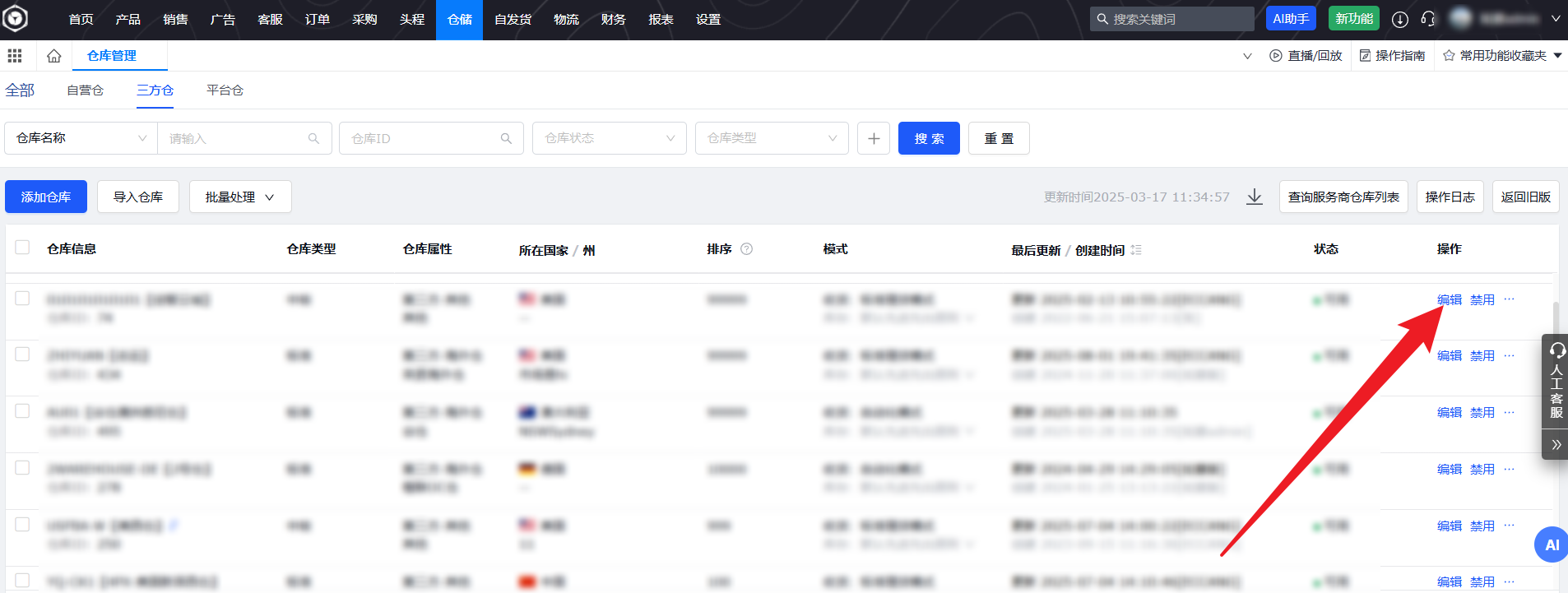The height and width of the screenshot is (593, 1568).
Task: Click the table vertical scrollbar
Action: tap(1555, 319)
